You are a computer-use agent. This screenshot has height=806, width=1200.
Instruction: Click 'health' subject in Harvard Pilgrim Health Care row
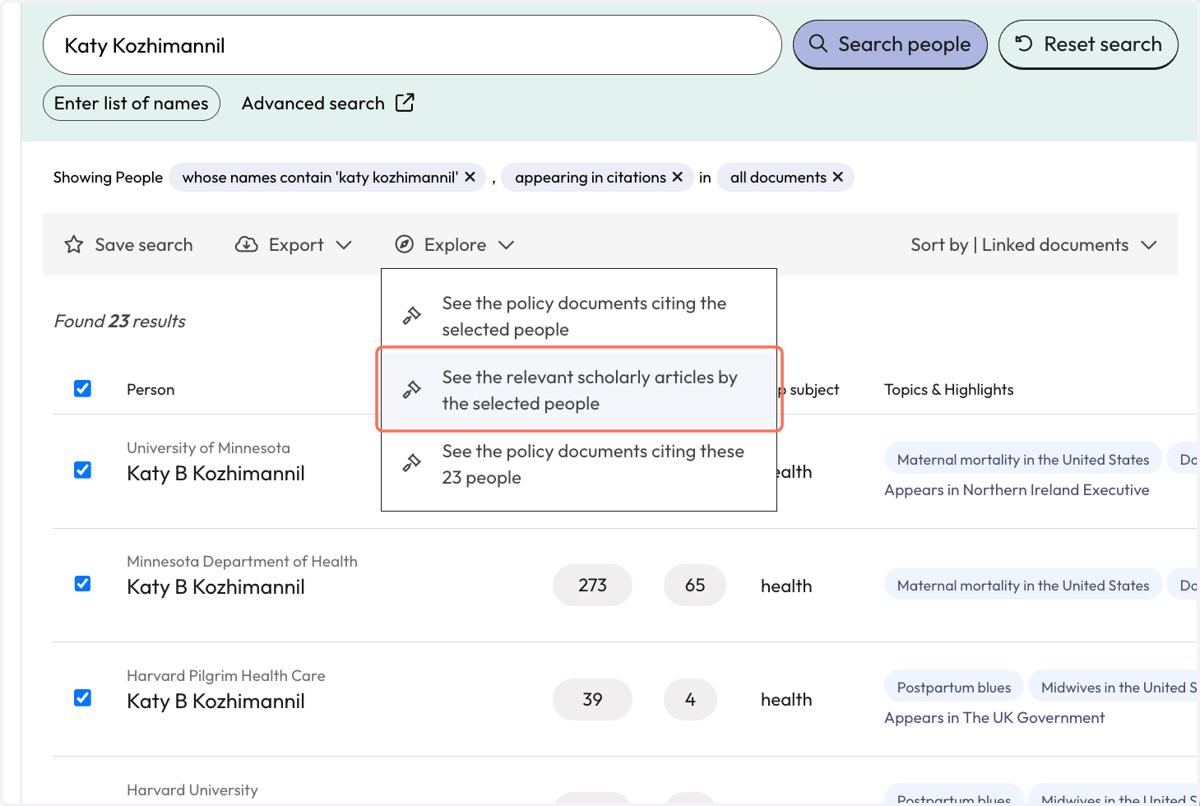coord(786,700)
